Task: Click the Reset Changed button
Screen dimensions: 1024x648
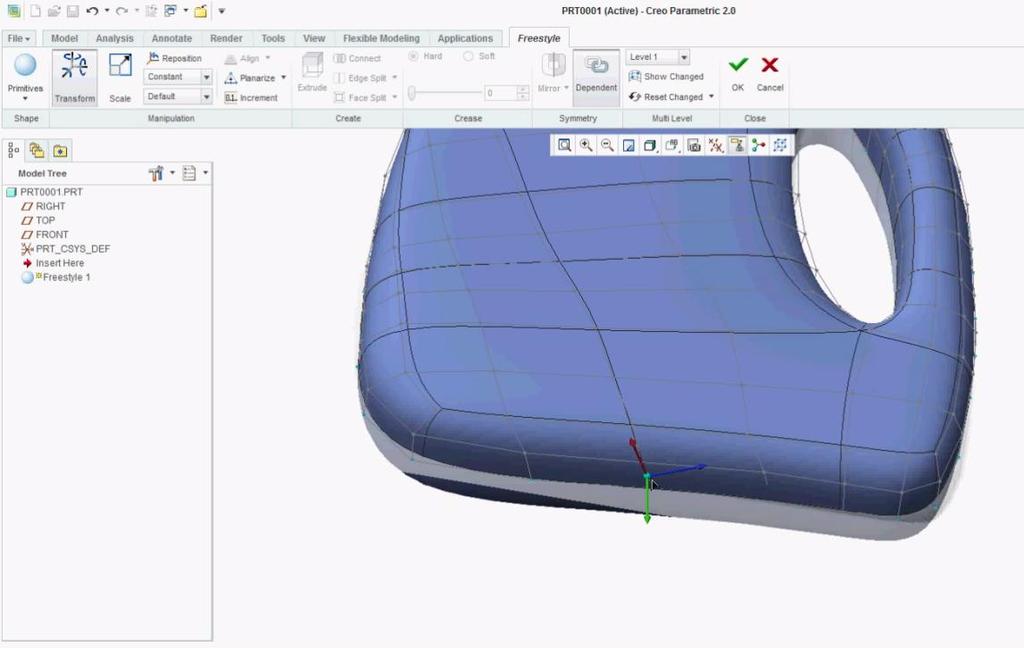Action: (x=665, y=97)
